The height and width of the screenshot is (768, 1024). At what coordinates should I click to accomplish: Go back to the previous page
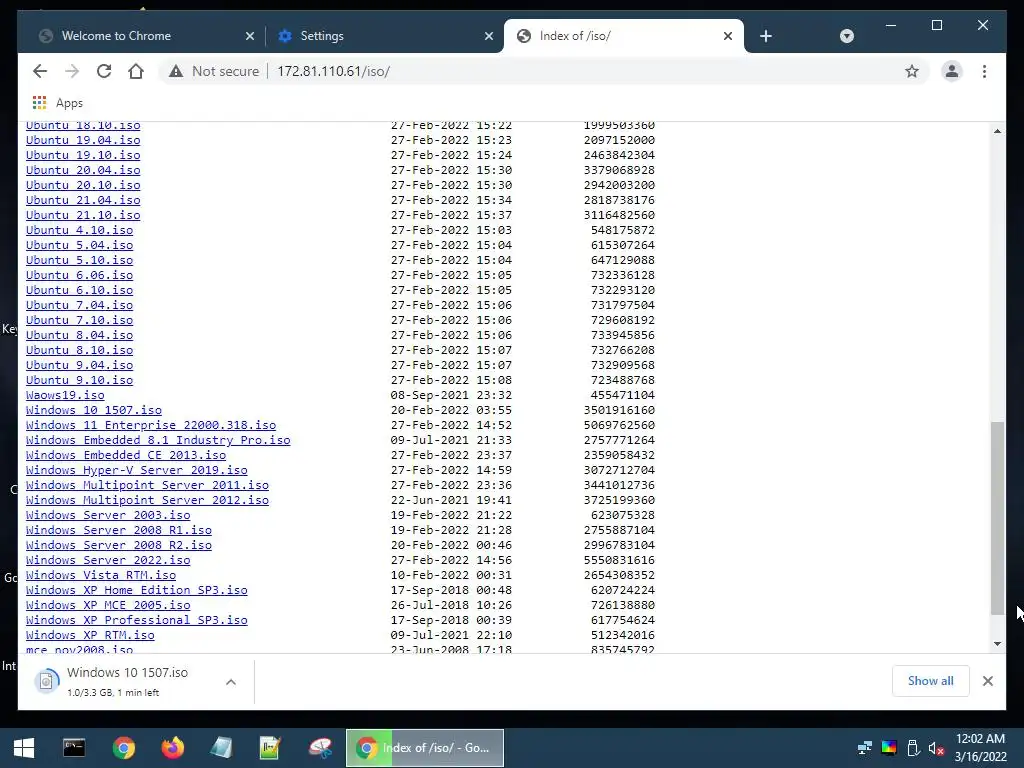click(40, 71)
